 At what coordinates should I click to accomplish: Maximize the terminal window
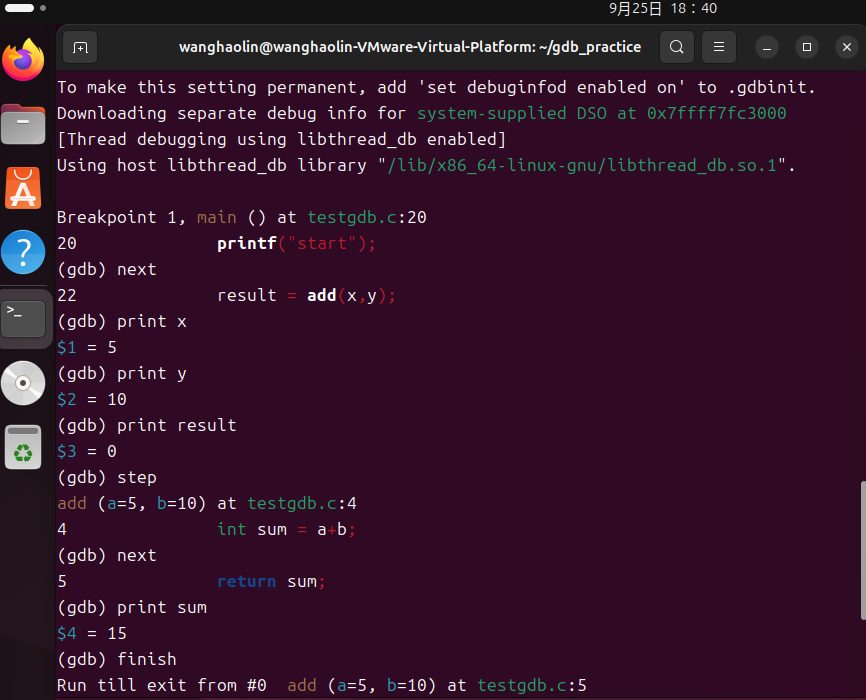[806, 48]
